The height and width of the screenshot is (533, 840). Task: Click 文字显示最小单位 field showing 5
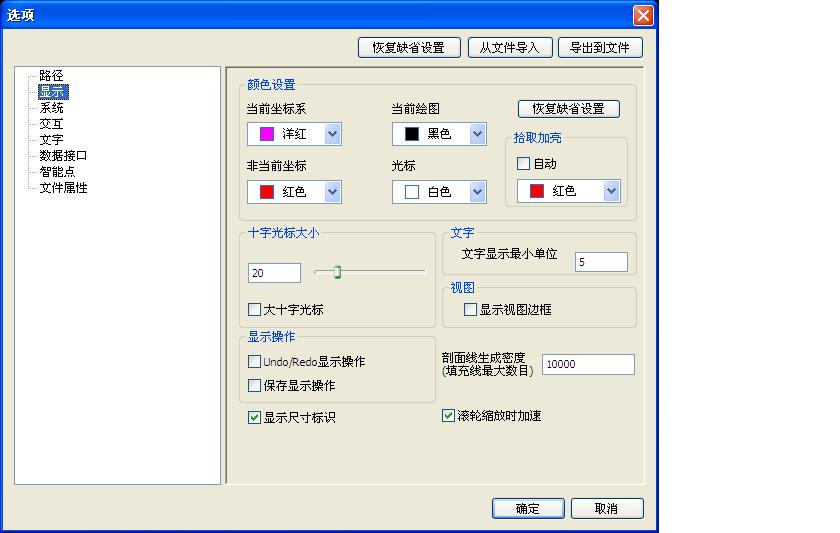coord(601,262)
